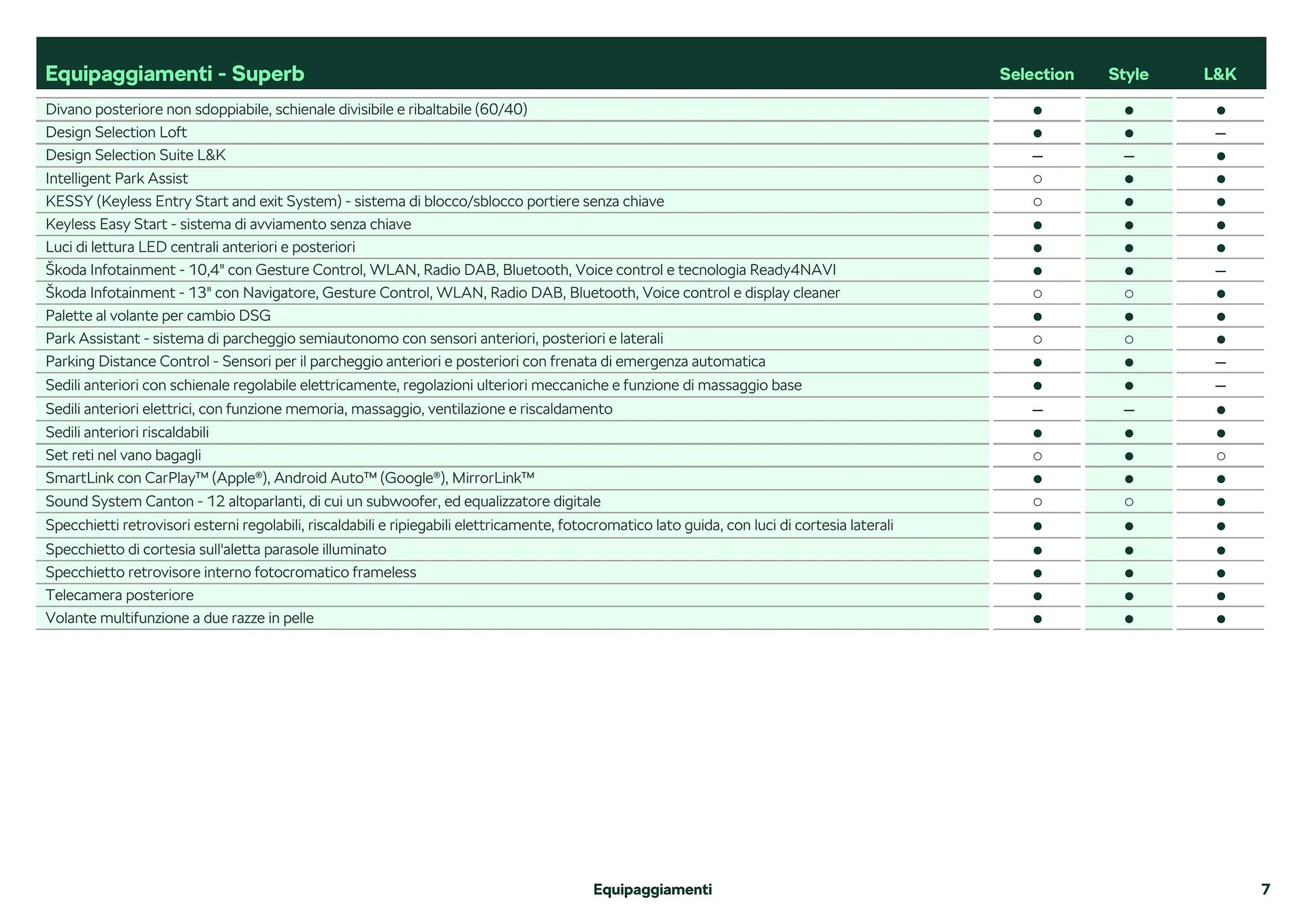
Task: Click Volante multifunzione a due razze row
Action: point(180,618)
